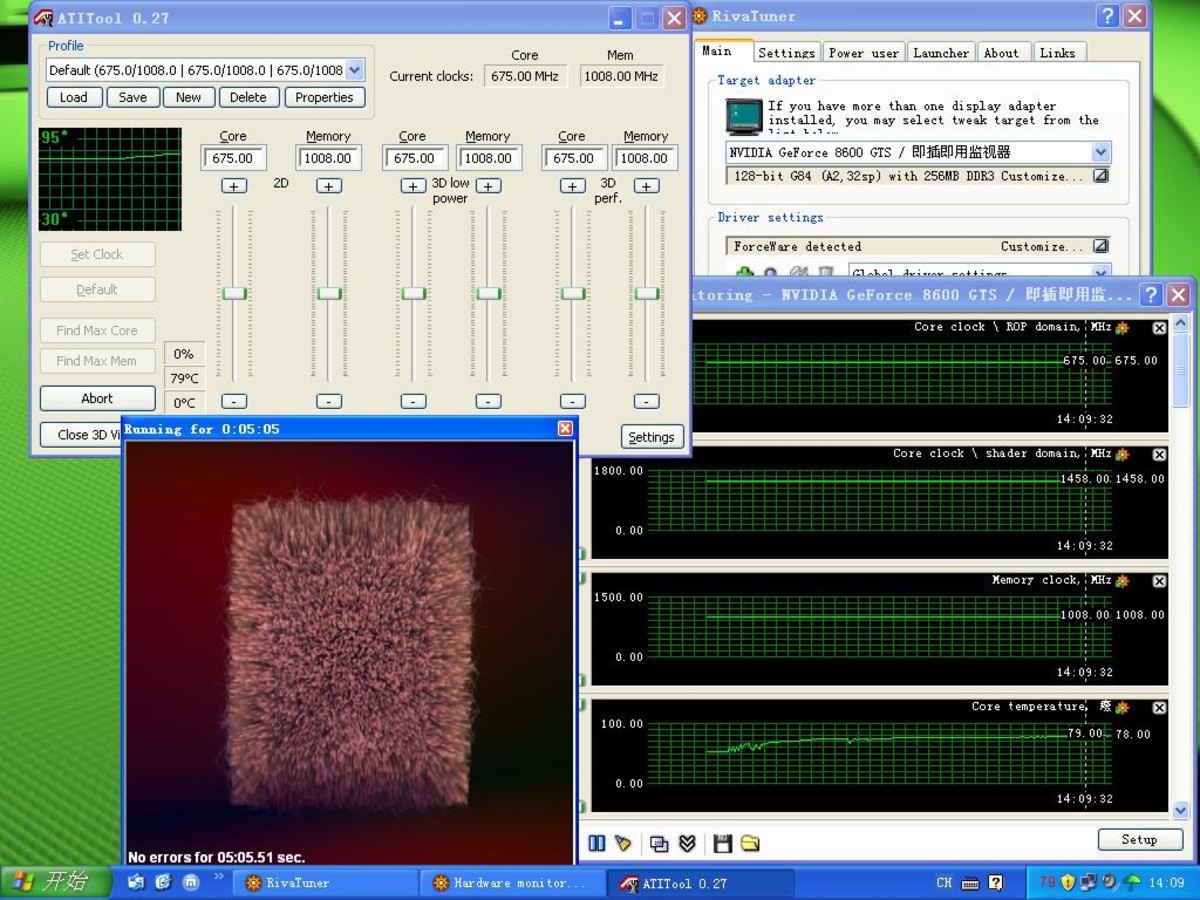Open the ATITool Profile dropdown
This screenshot has width=1200, height=900.
pos(354,70)
